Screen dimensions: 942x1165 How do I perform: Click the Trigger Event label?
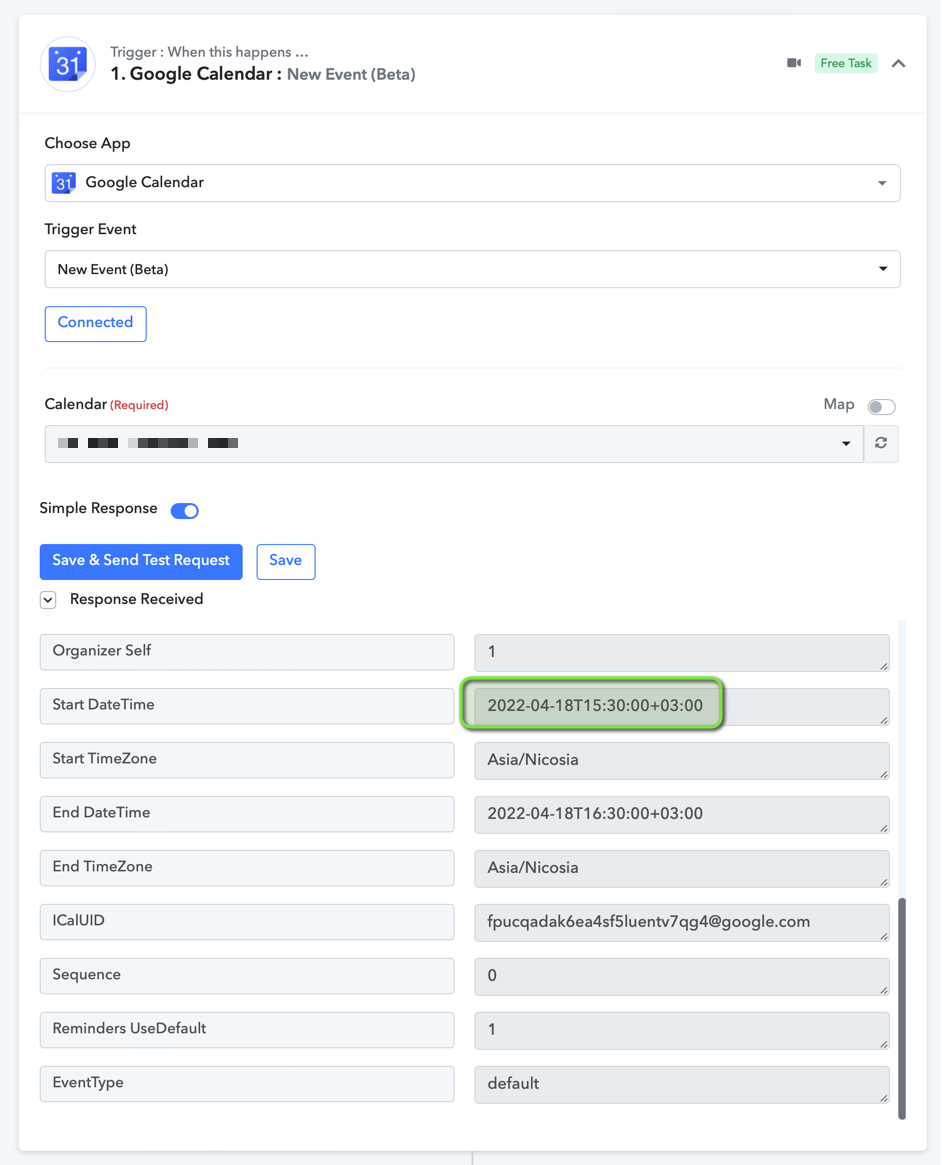[x=91, y=229]
